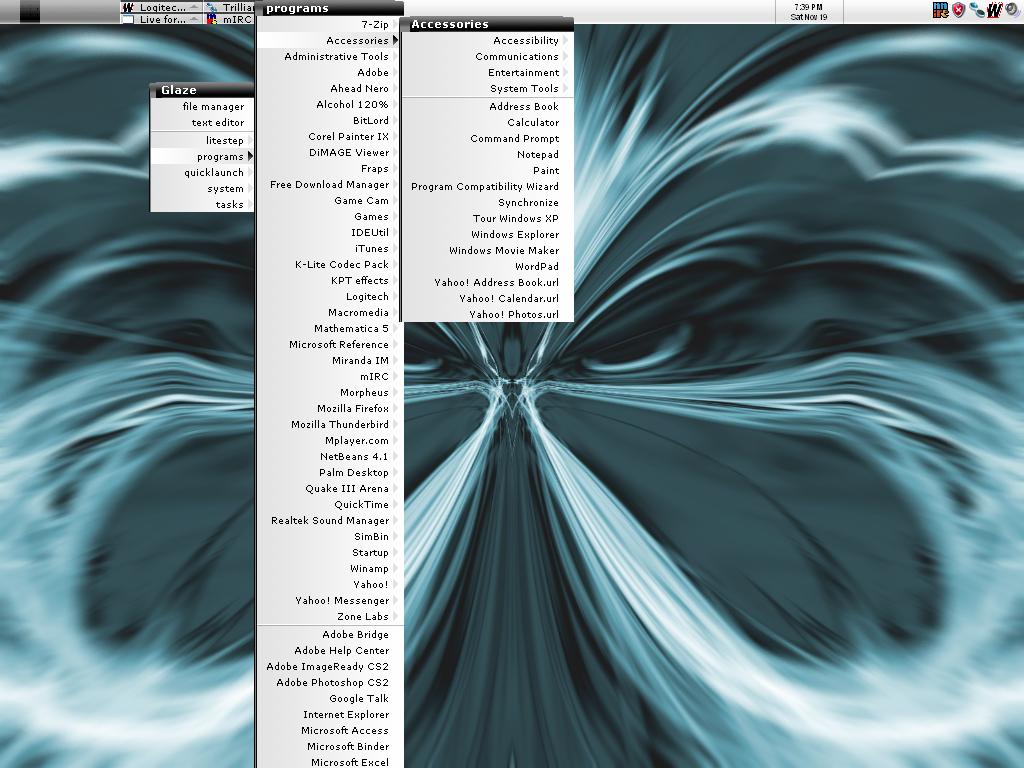This screenshot has width=1024, height=768.
Task: Open Yahoo! Photos.url link
Action: (x=488, y=314)
